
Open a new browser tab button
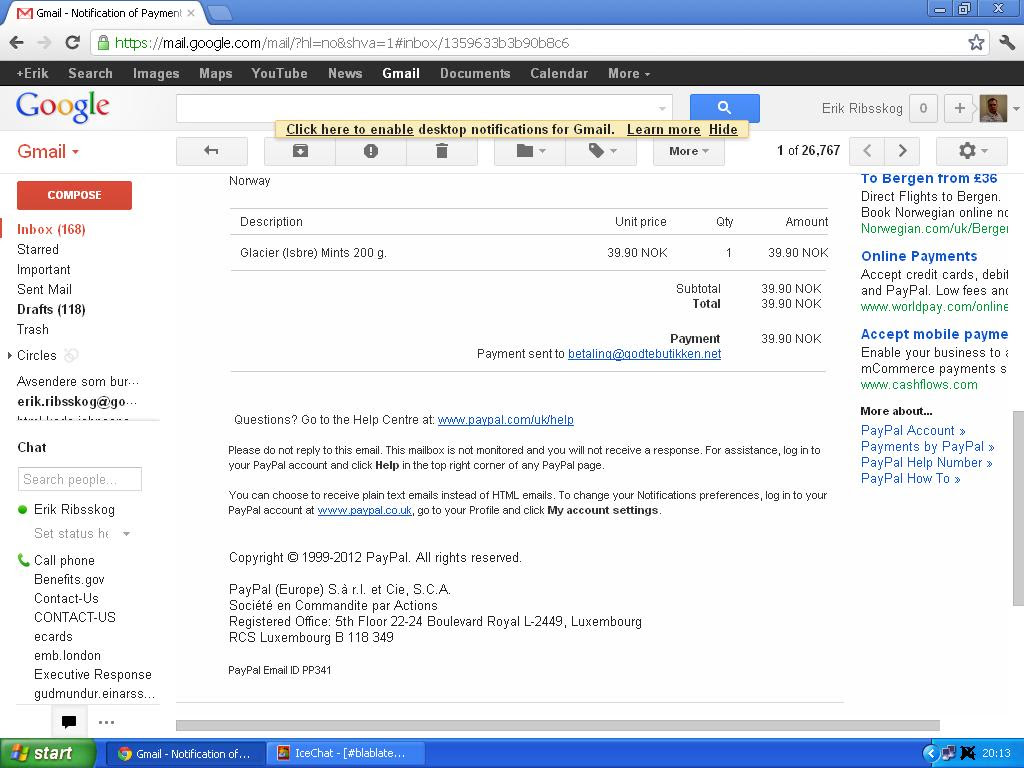[x=219, y=12]
